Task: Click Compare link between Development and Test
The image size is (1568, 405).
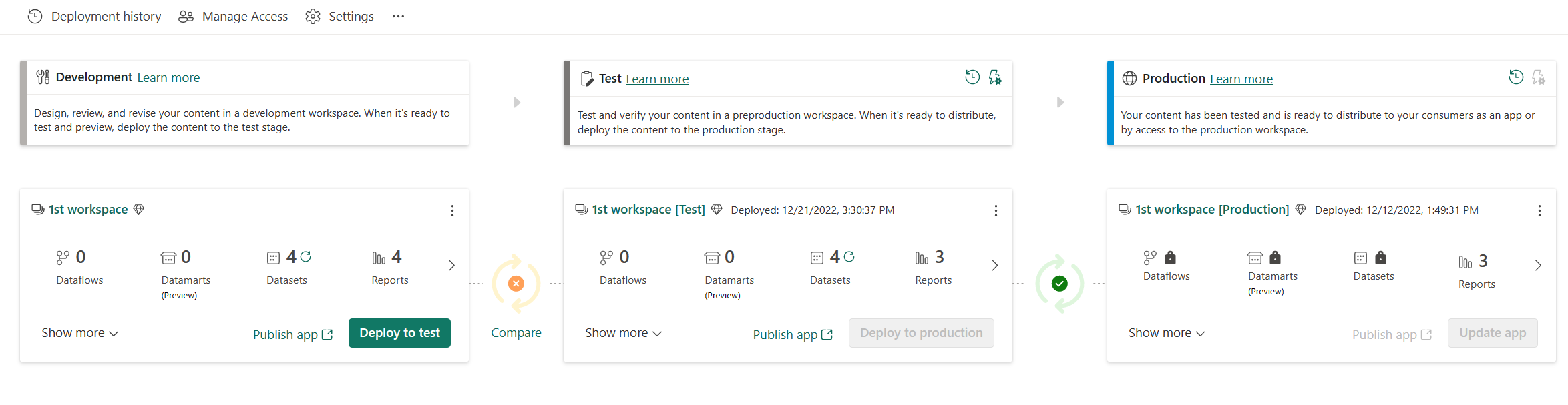Action: 516,333
